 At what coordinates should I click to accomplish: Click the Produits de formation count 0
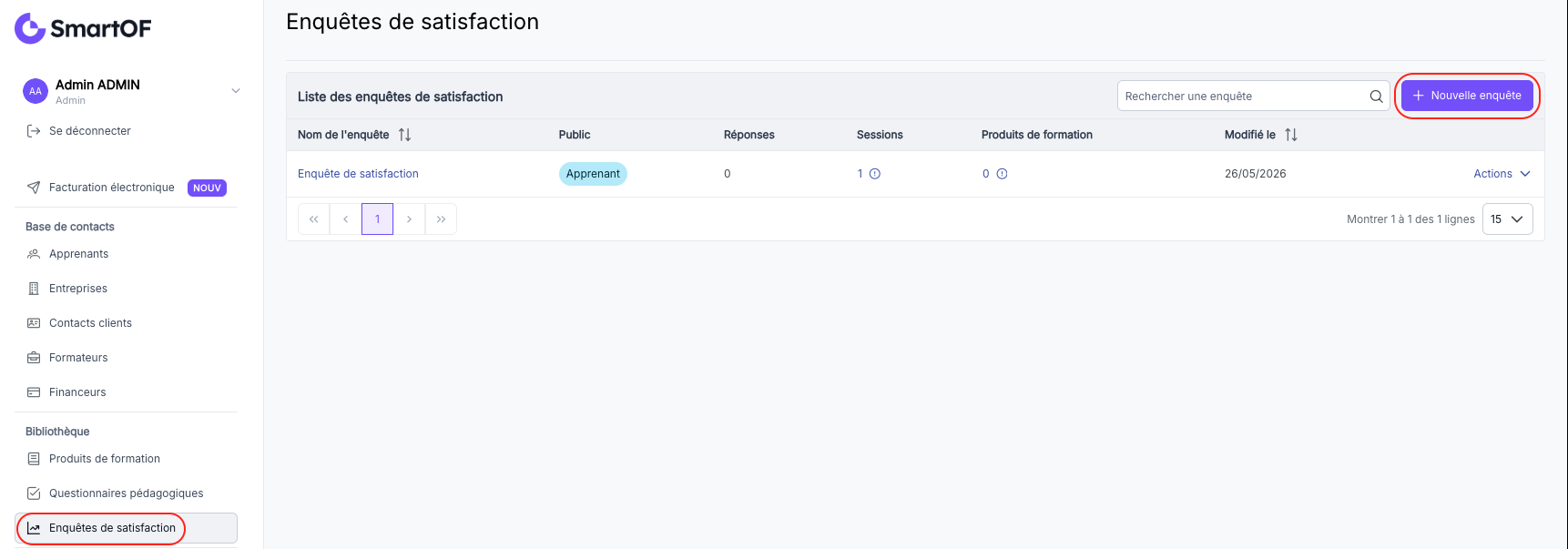986,174
